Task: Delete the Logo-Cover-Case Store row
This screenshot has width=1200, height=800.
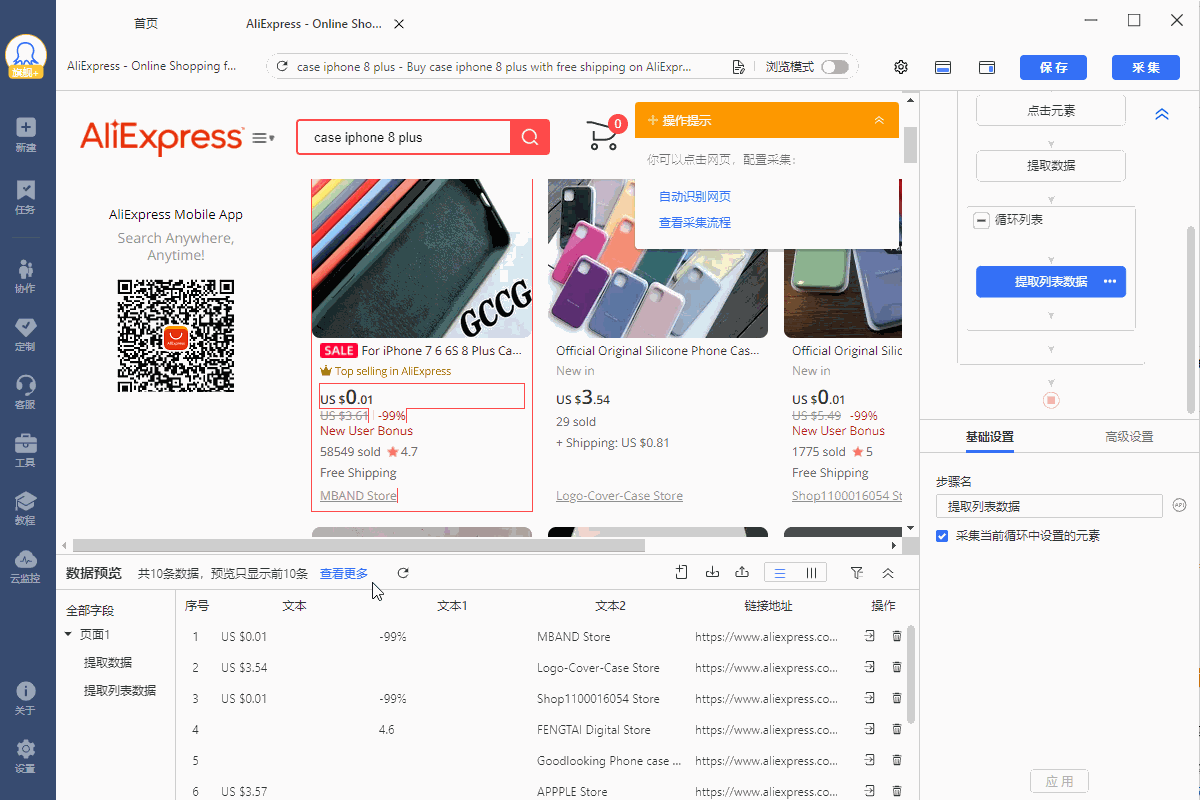Action: pos(897,667)
